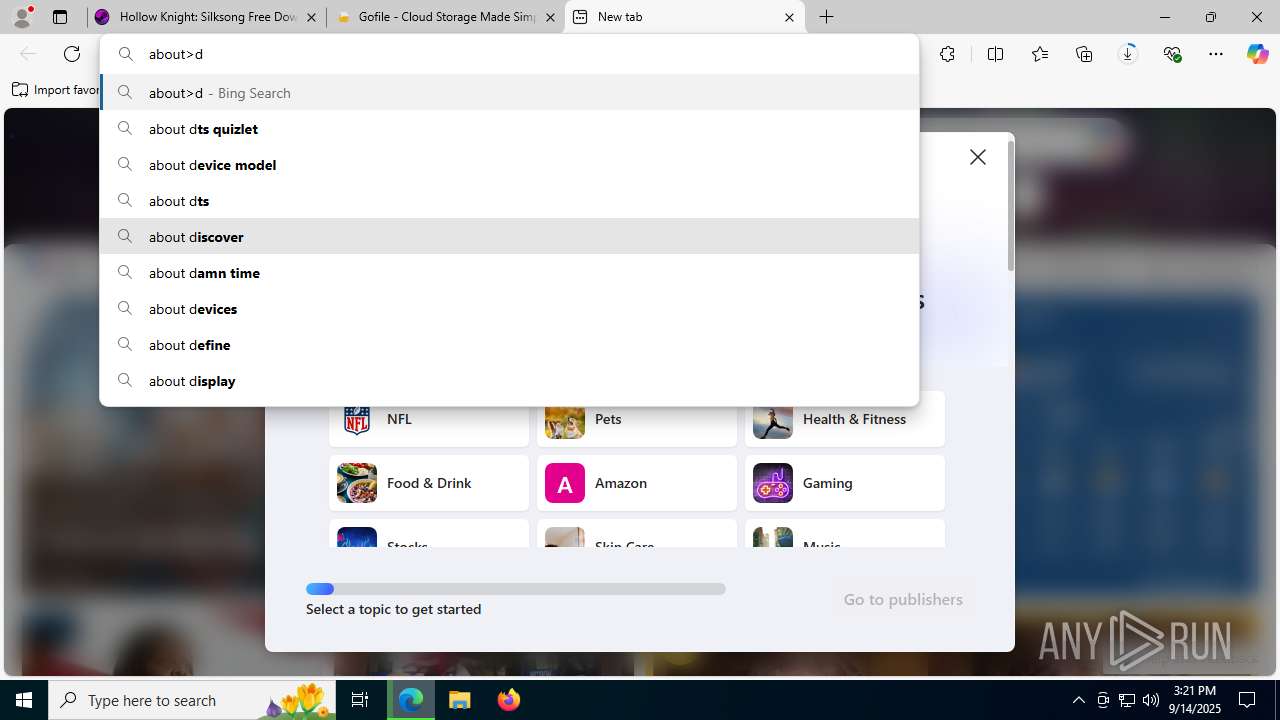1280x720 pixels.
Task: Click Microsoft Edge taskbar icon
Action: coord(411,700)
